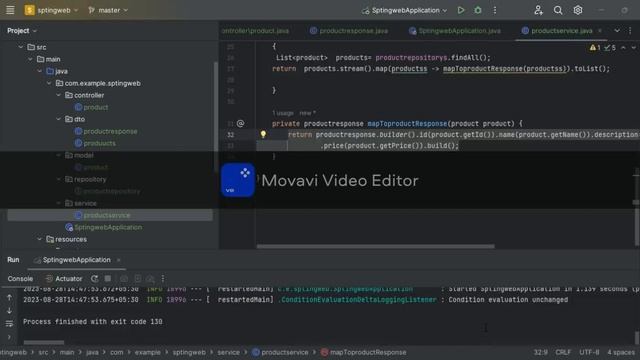640x360 pixels.
Task: Open editor tabs options menu
Action: pos(630,31)
